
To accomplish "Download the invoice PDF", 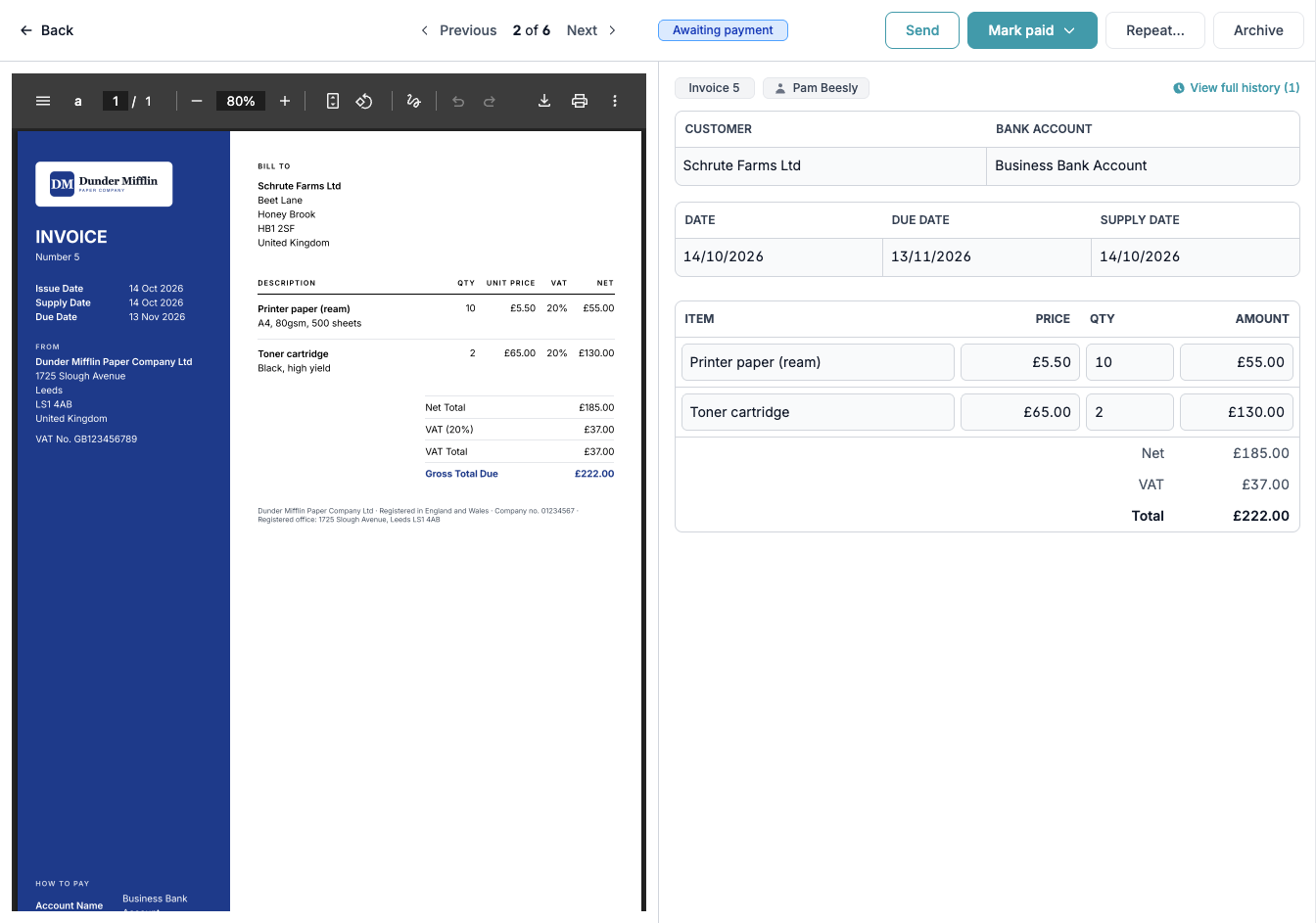I will [x=544, y=101].
